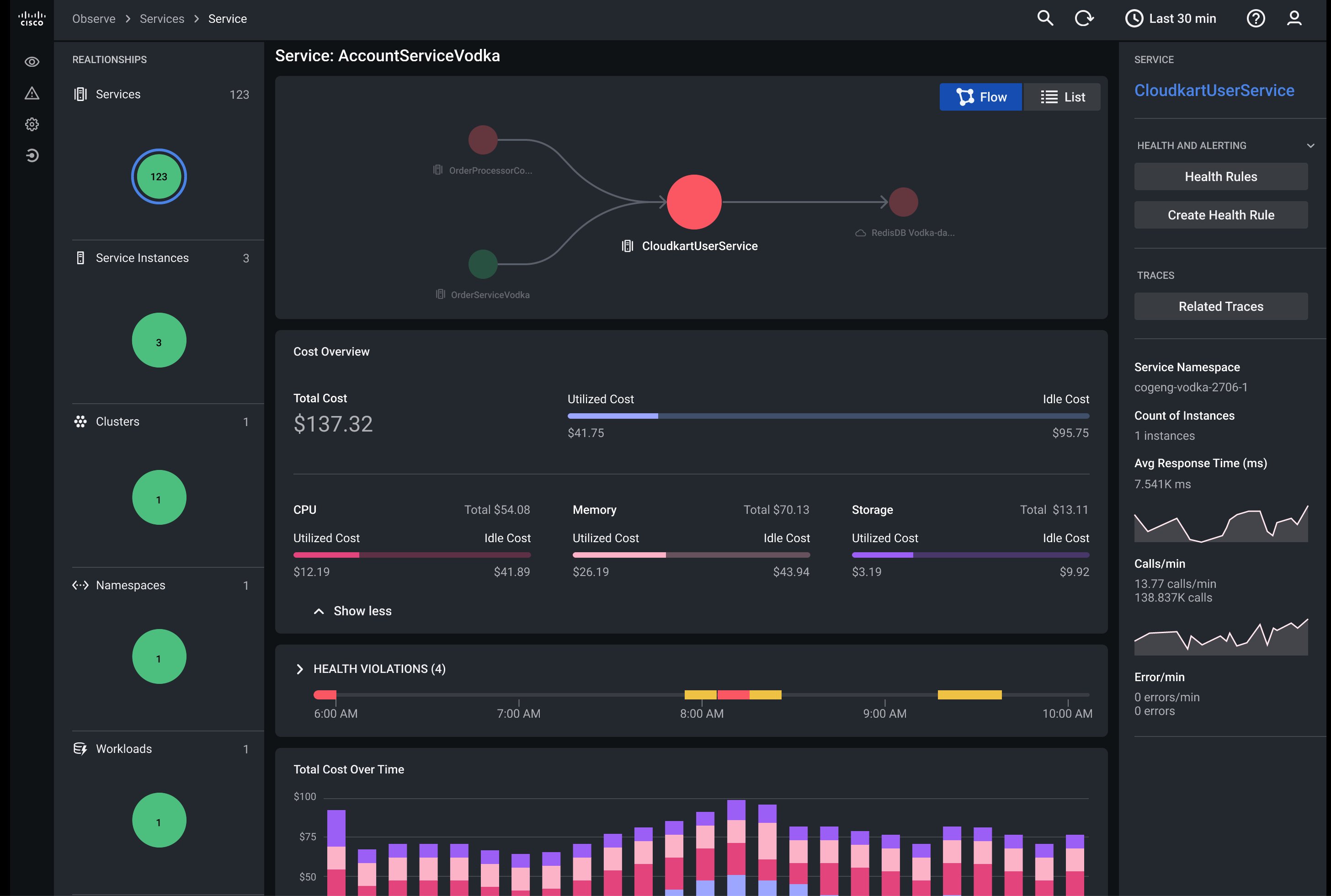This screenshot has height=896, width=1331.
Task: Click the 13.77 calls/min value
Action: click(1175, 584)
